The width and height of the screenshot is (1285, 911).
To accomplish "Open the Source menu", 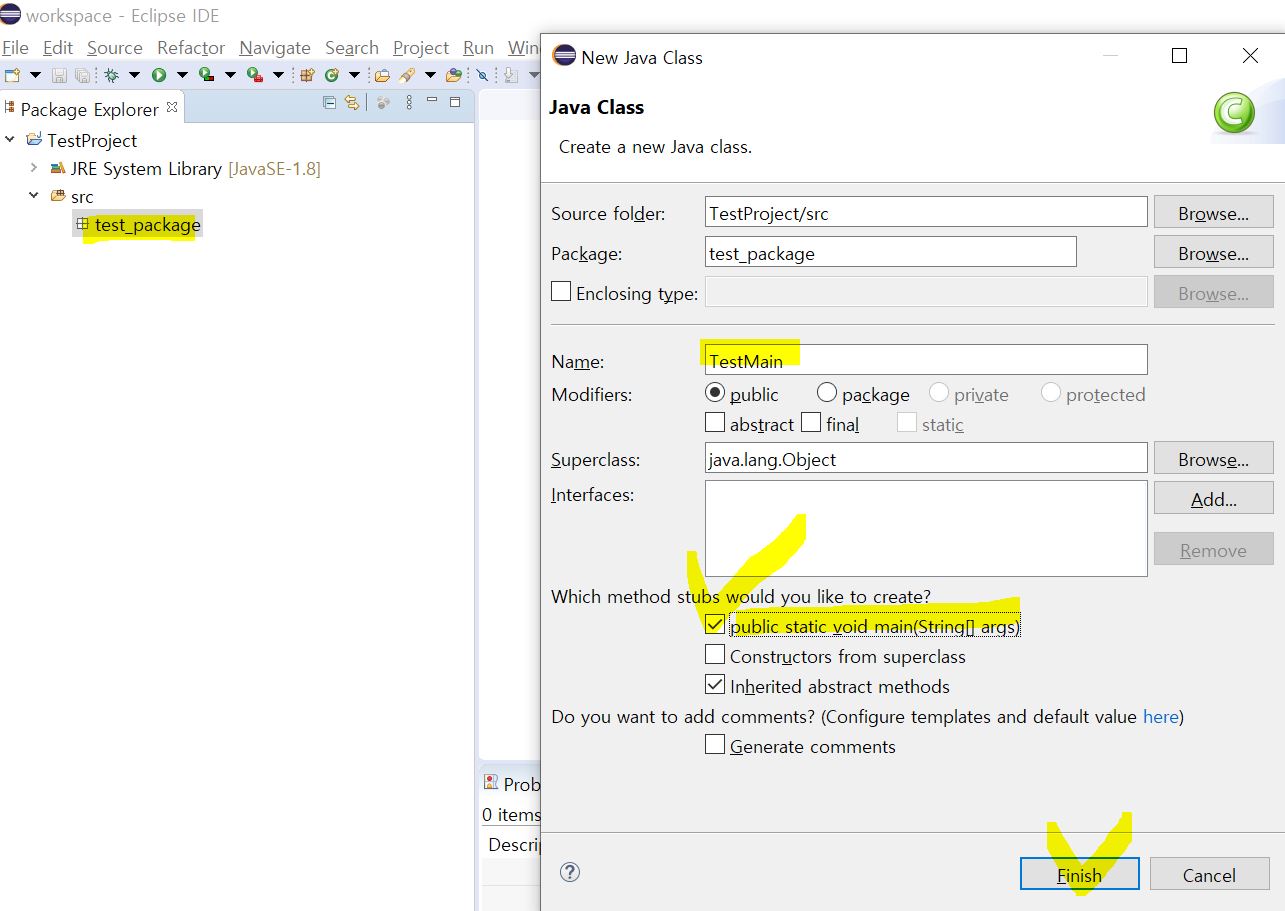I will (x=115, y=48).
